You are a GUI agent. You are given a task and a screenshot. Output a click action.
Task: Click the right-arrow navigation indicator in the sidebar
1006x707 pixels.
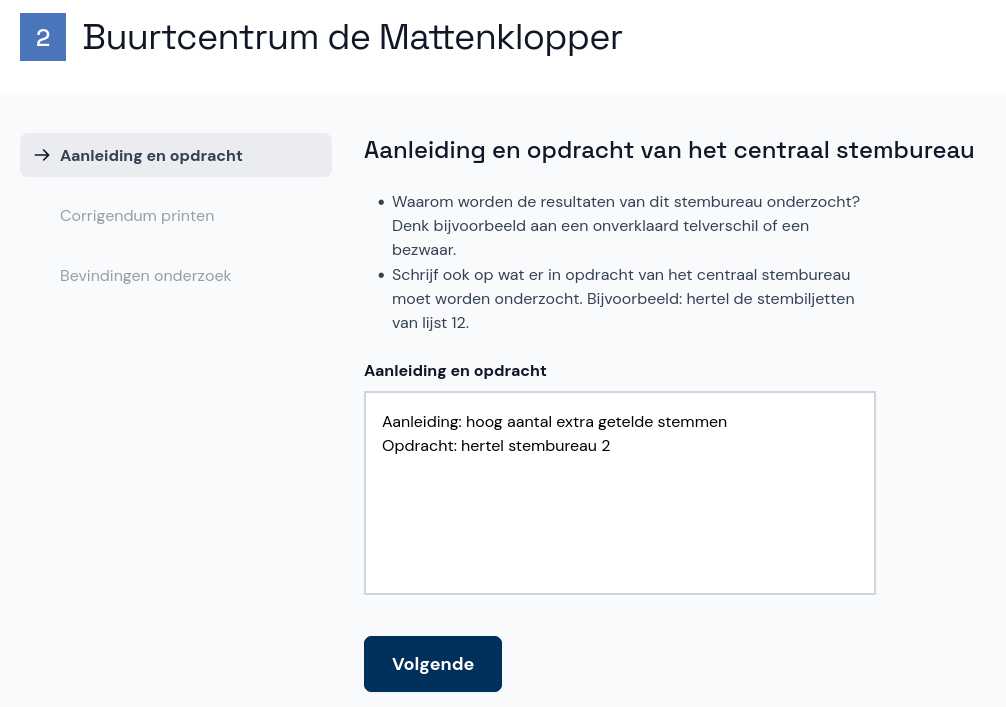(x=42, y=155)
